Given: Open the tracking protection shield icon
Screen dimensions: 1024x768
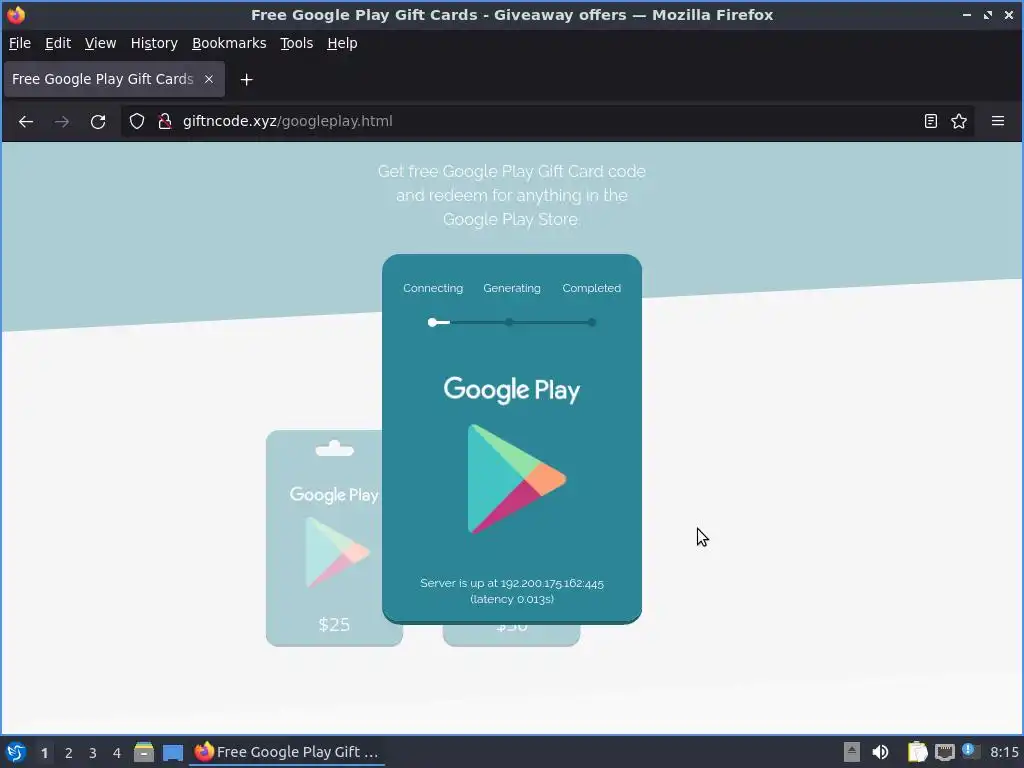Looking at the screenshot, I should coord(136,121).
